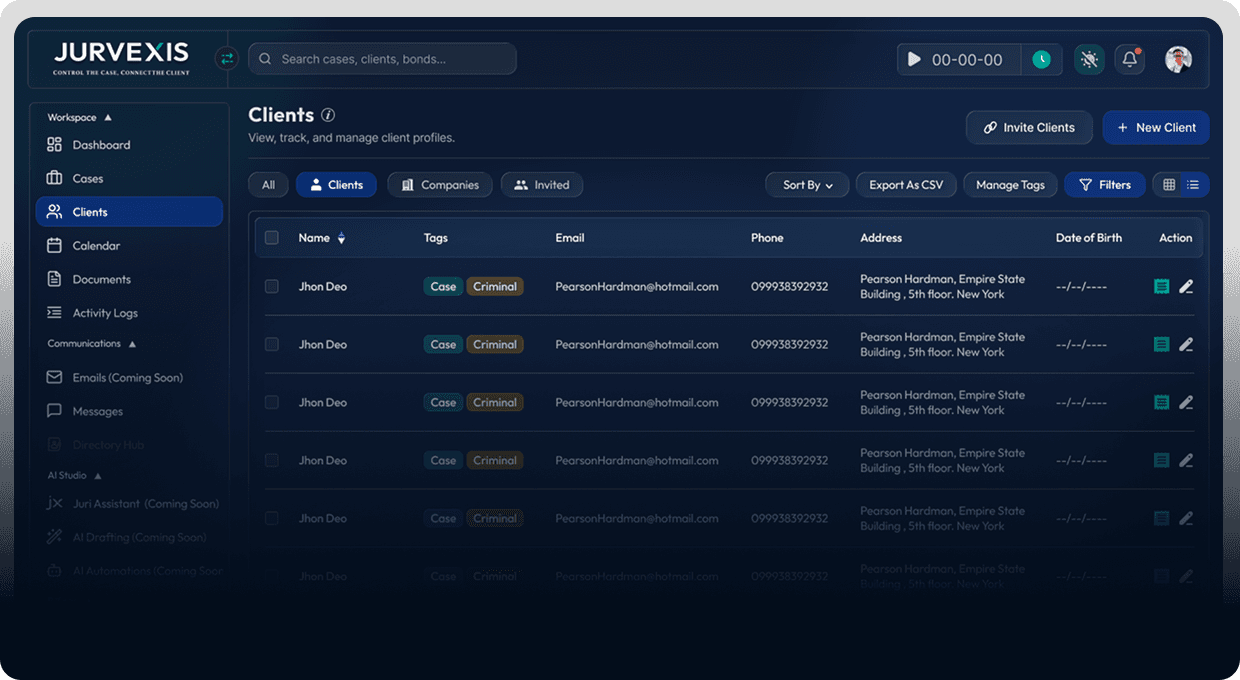Switch to list view
The image size is (1240, 680).
click(1194, 185)
